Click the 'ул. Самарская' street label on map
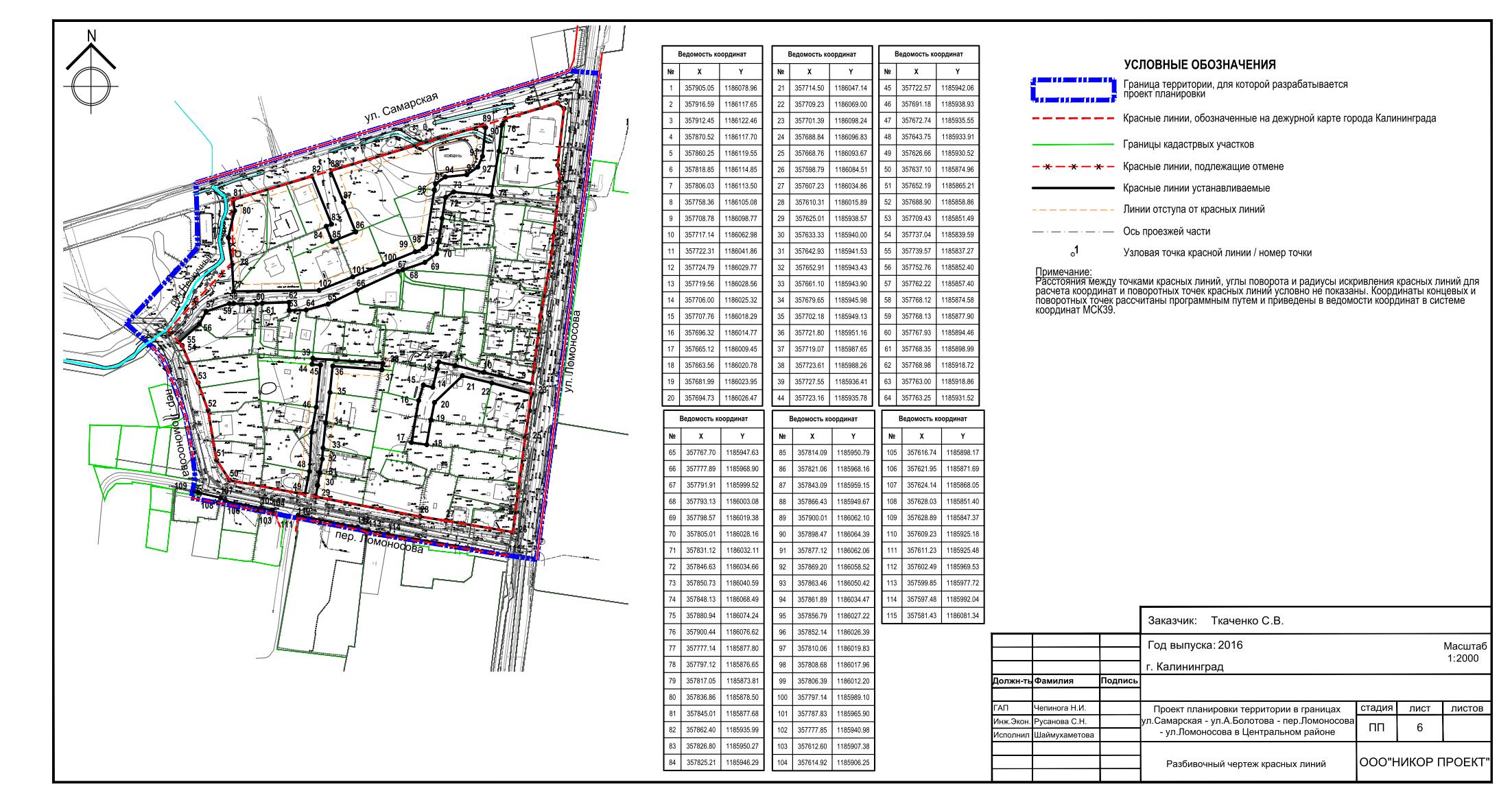This screenshot has width=1512, height=802. [401, 108]
